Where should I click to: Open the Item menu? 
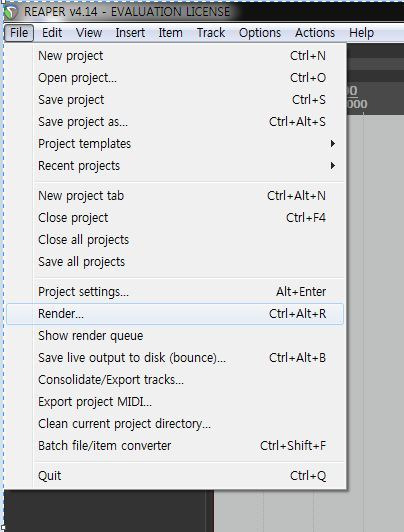tap(171, 33)
